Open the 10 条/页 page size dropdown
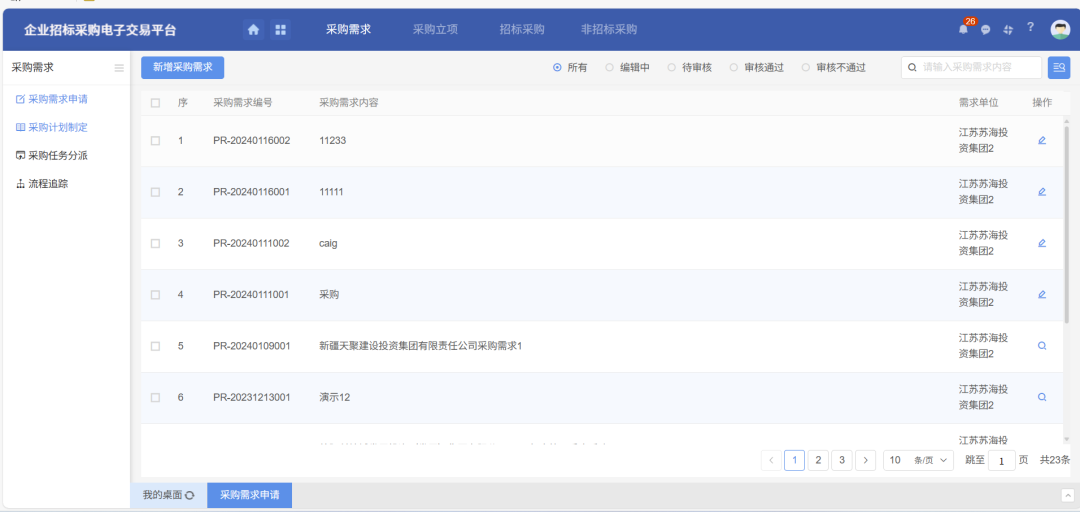Screen dimensions: 1080x512 (x=917, y=460)
